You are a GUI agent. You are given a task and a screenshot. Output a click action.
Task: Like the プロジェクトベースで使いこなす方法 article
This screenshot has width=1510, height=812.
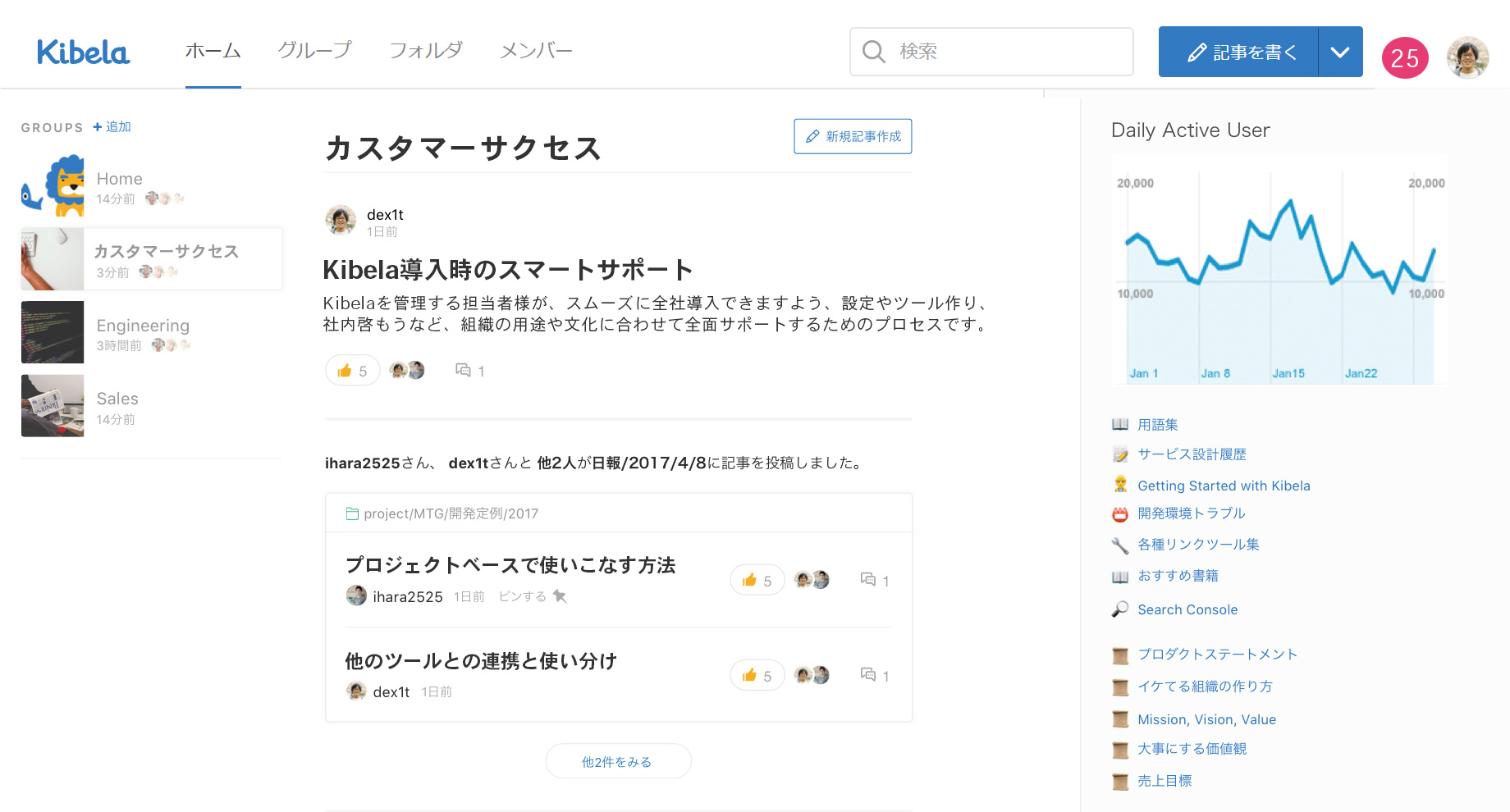tap(757, 581)
